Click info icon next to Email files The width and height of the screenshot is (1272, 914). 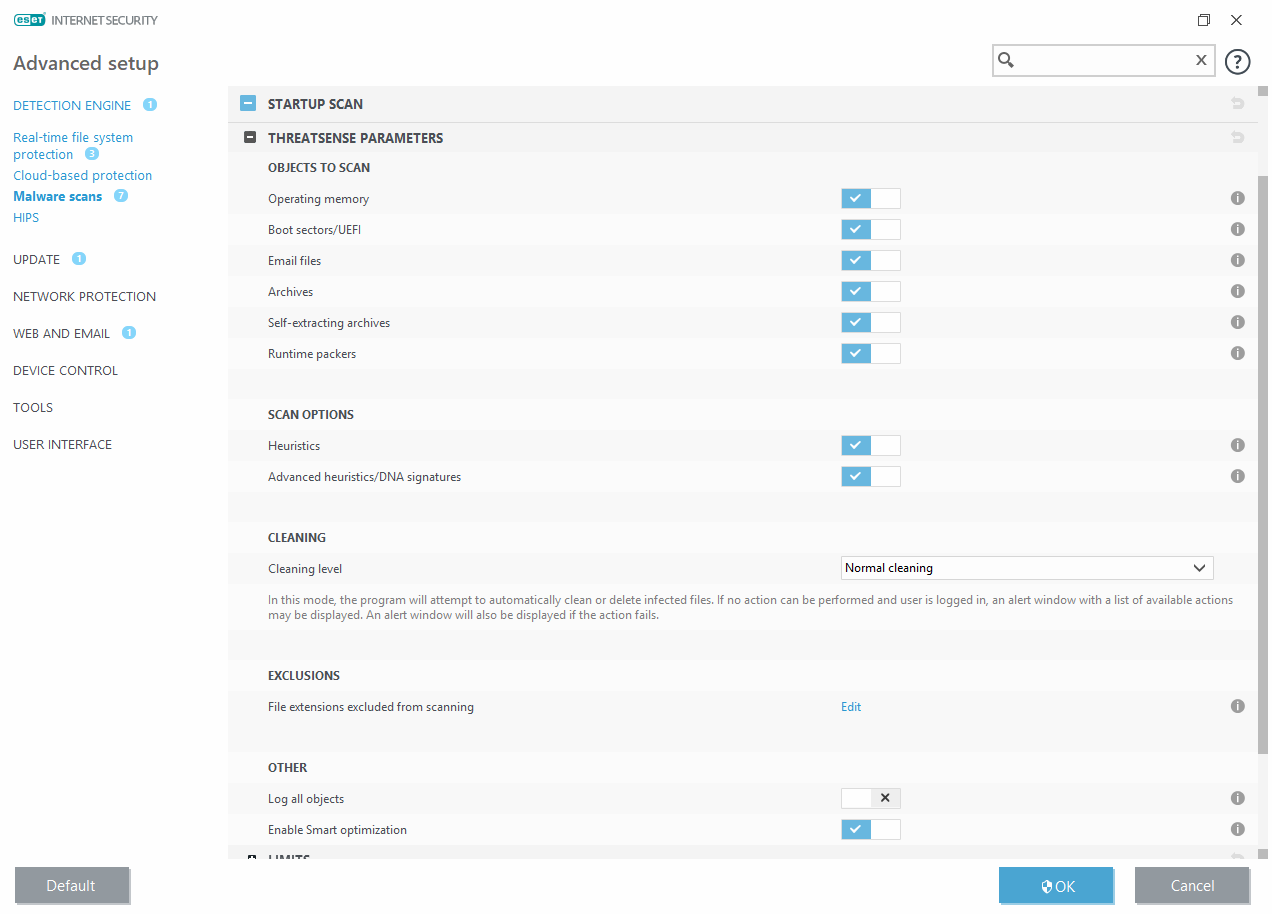coord(1237,261)
